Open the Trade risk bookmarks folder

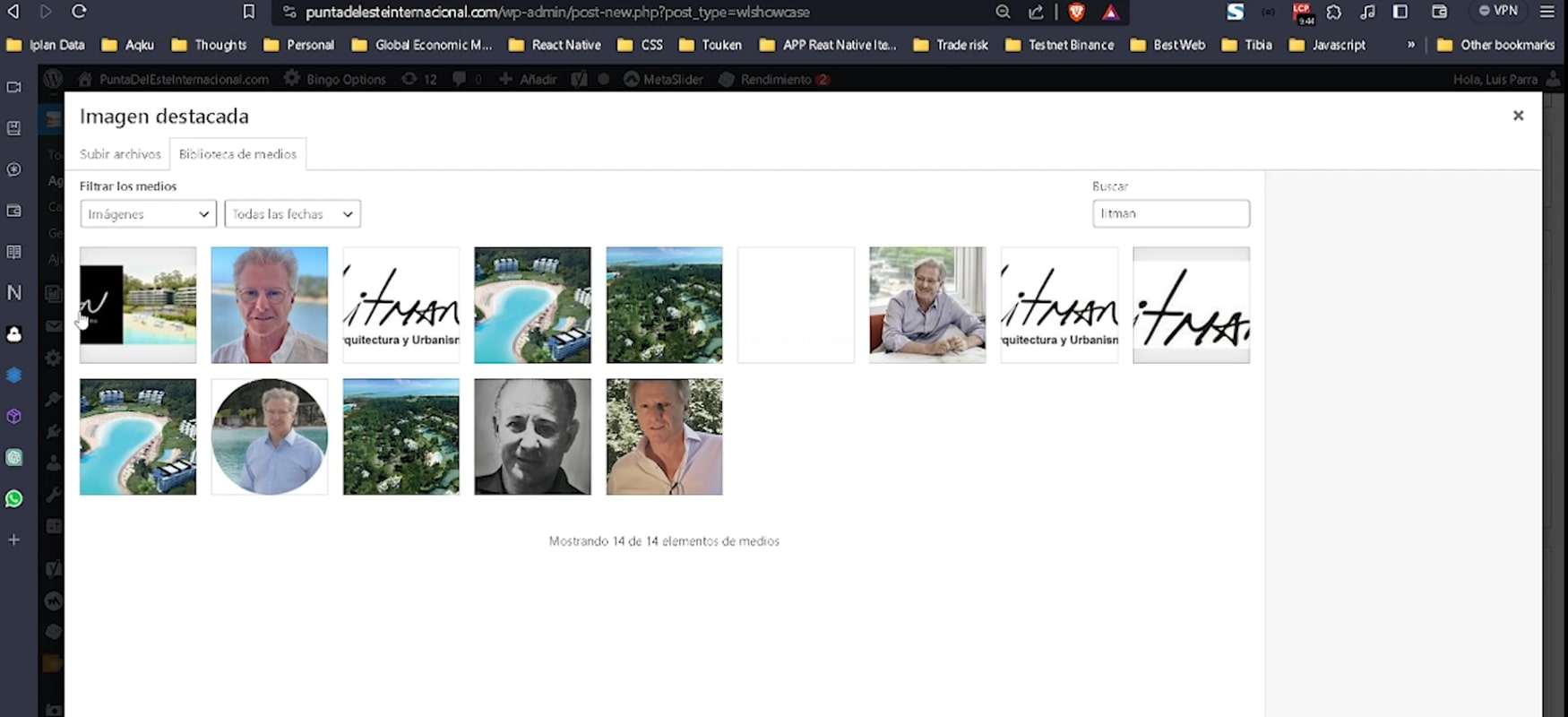click(x=951, y=45)
